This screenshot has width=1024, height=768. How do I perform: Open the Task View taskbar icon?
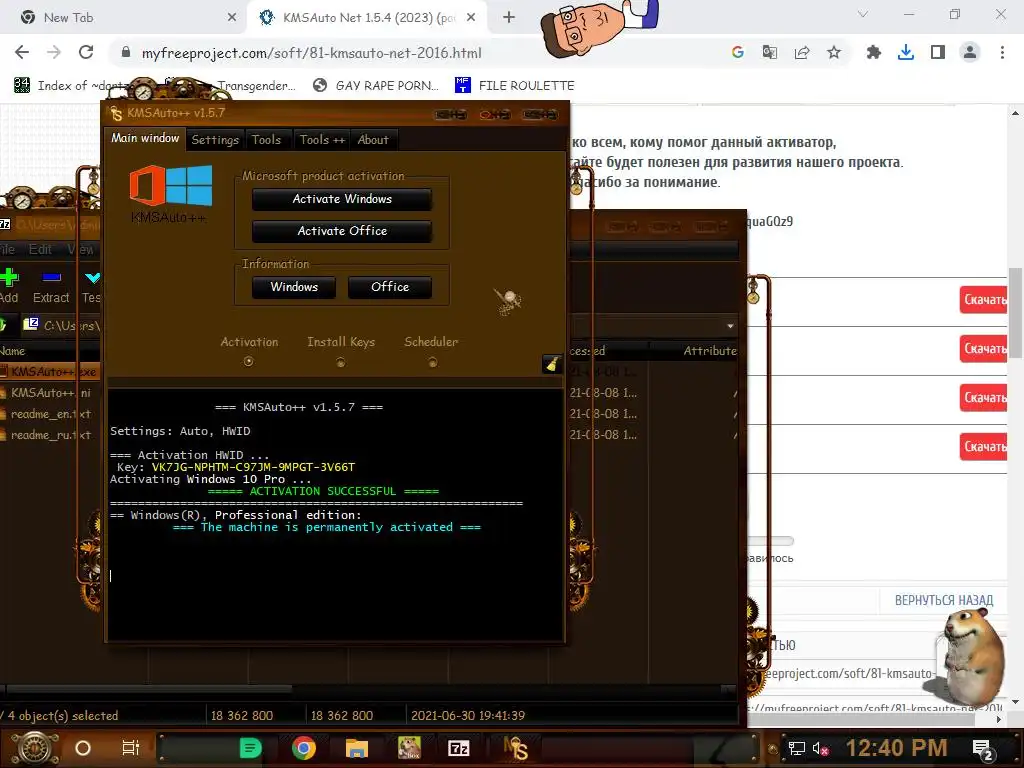point(131,748)
